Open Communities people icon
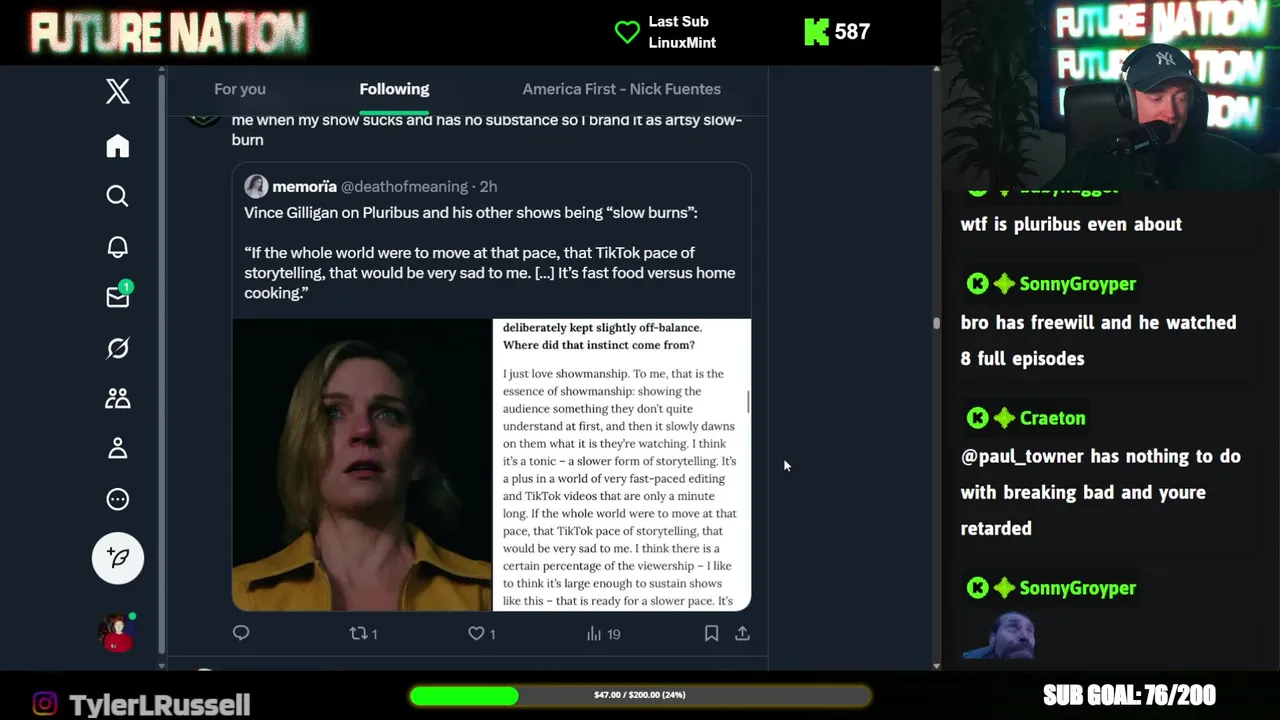Viewport: 1280px width, 720px height. [118, 398]
